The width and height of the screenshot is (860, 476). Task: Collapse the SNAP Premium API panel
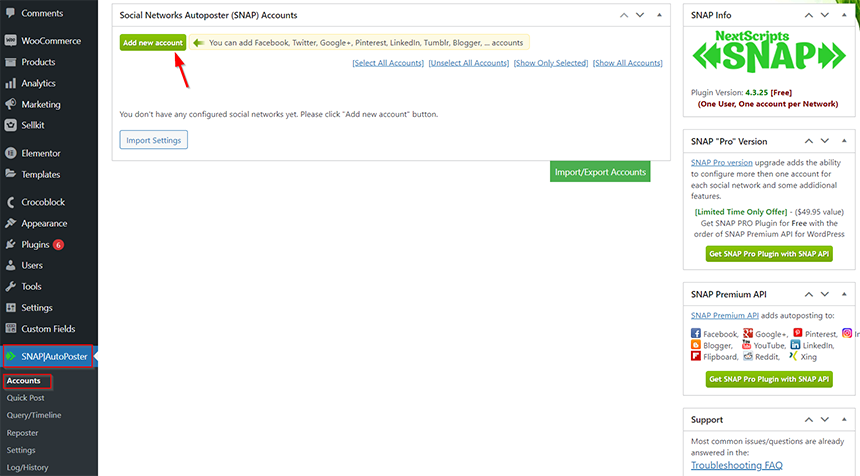[844, 294]
